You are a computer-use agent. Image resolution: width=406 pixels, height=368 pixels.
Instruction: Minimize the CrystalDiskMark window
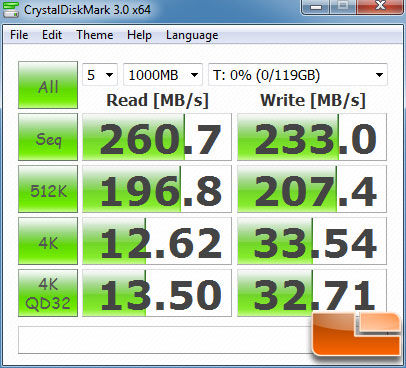pyautogui.click(x=316, y=7)
